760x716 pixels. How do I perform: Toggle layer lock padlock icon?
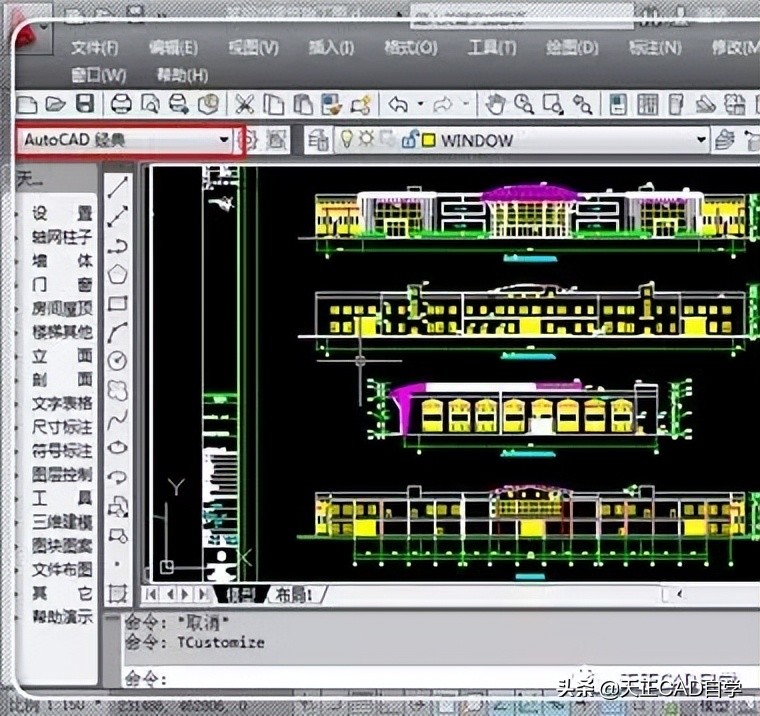408,141
